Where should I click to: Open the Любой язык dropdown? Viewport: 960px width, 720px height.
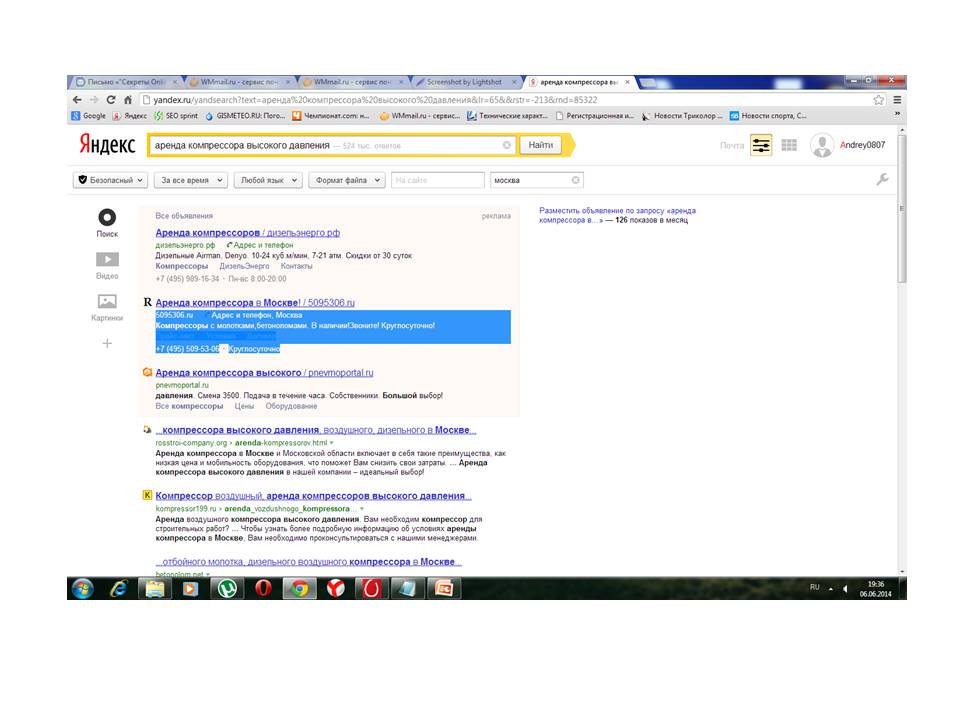pos(268,180)
